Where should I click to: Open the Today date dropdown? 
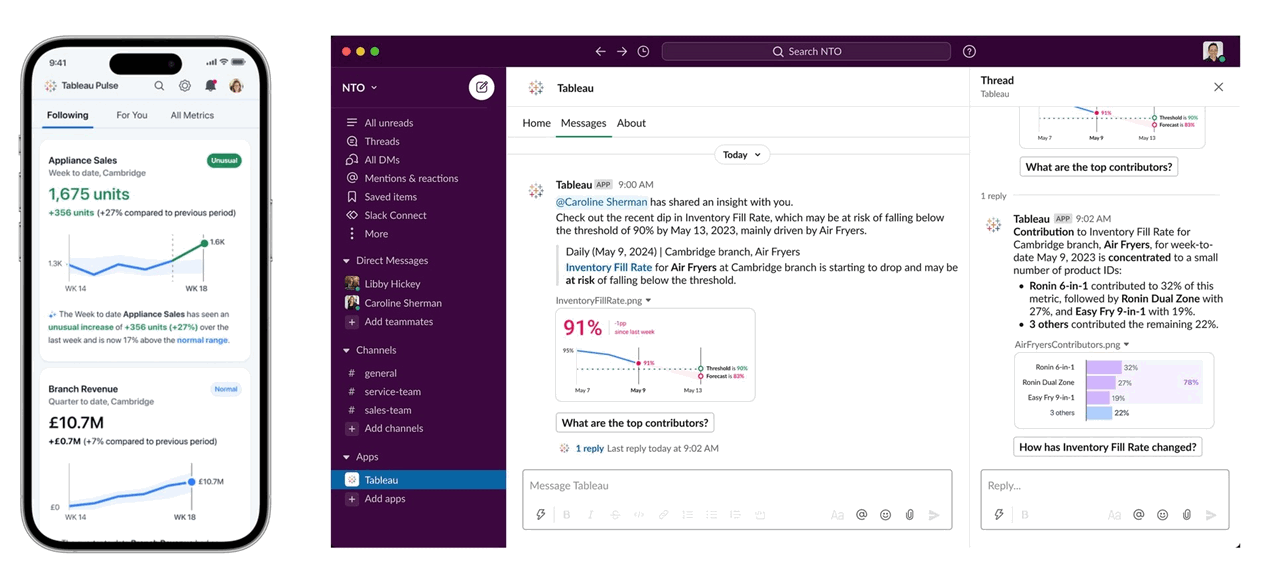pos(742,155)
